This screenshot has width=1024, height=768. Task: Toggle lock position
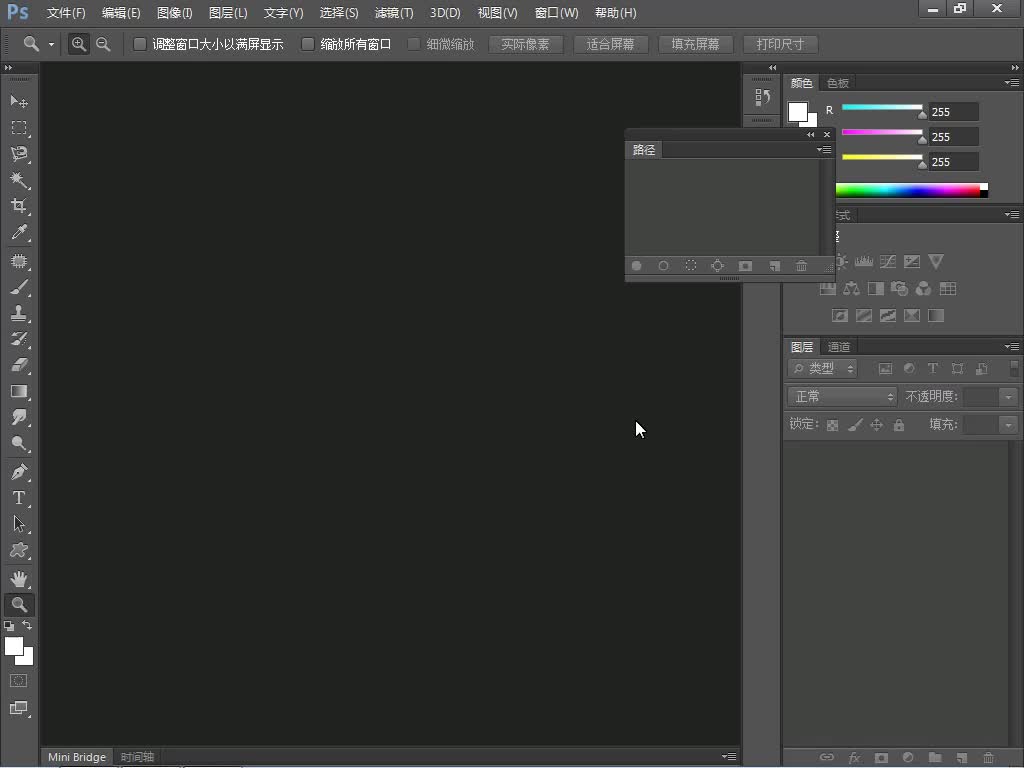tap(876, 425)
